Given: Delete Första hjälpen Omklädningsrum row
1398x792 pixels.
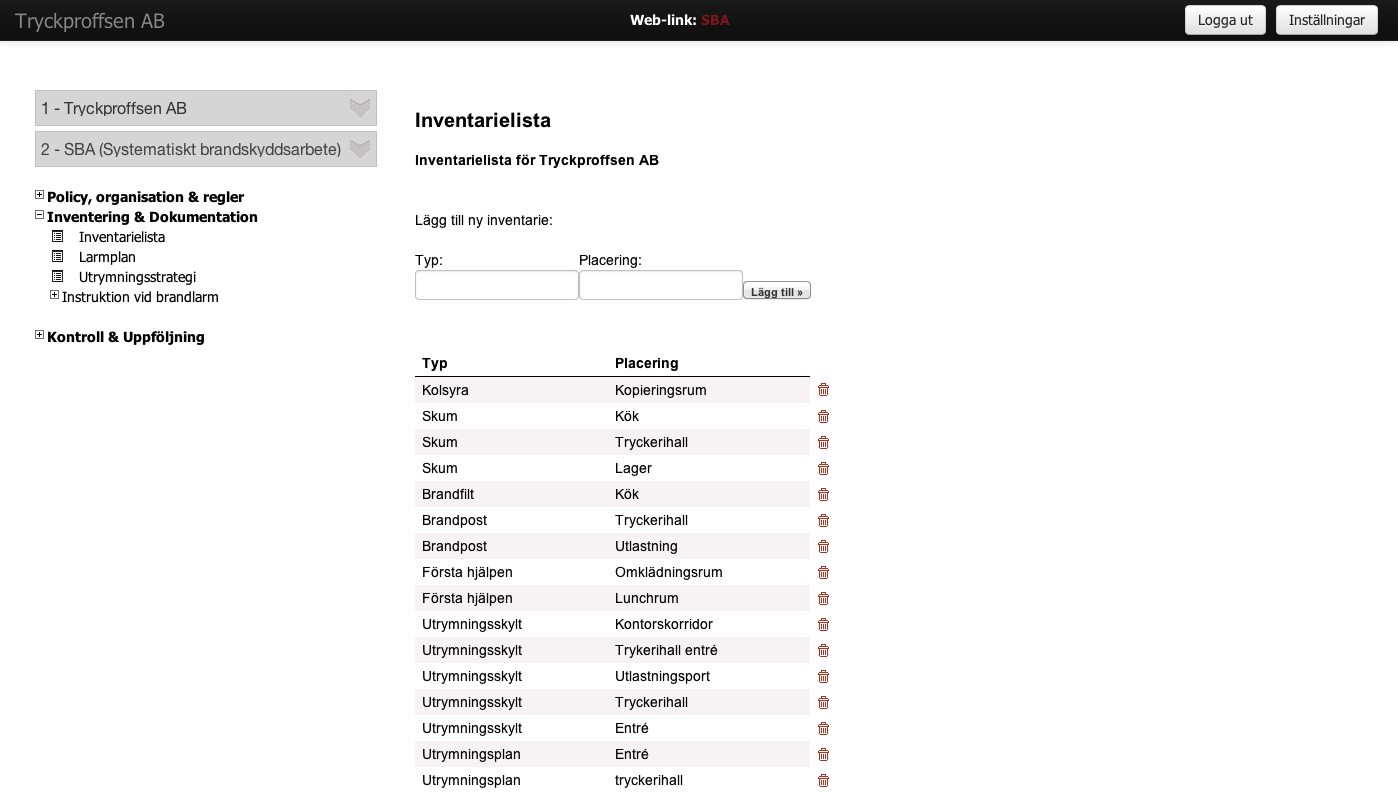Looking at the screenshot, I should pyautogui.click(x=824, y=572).
